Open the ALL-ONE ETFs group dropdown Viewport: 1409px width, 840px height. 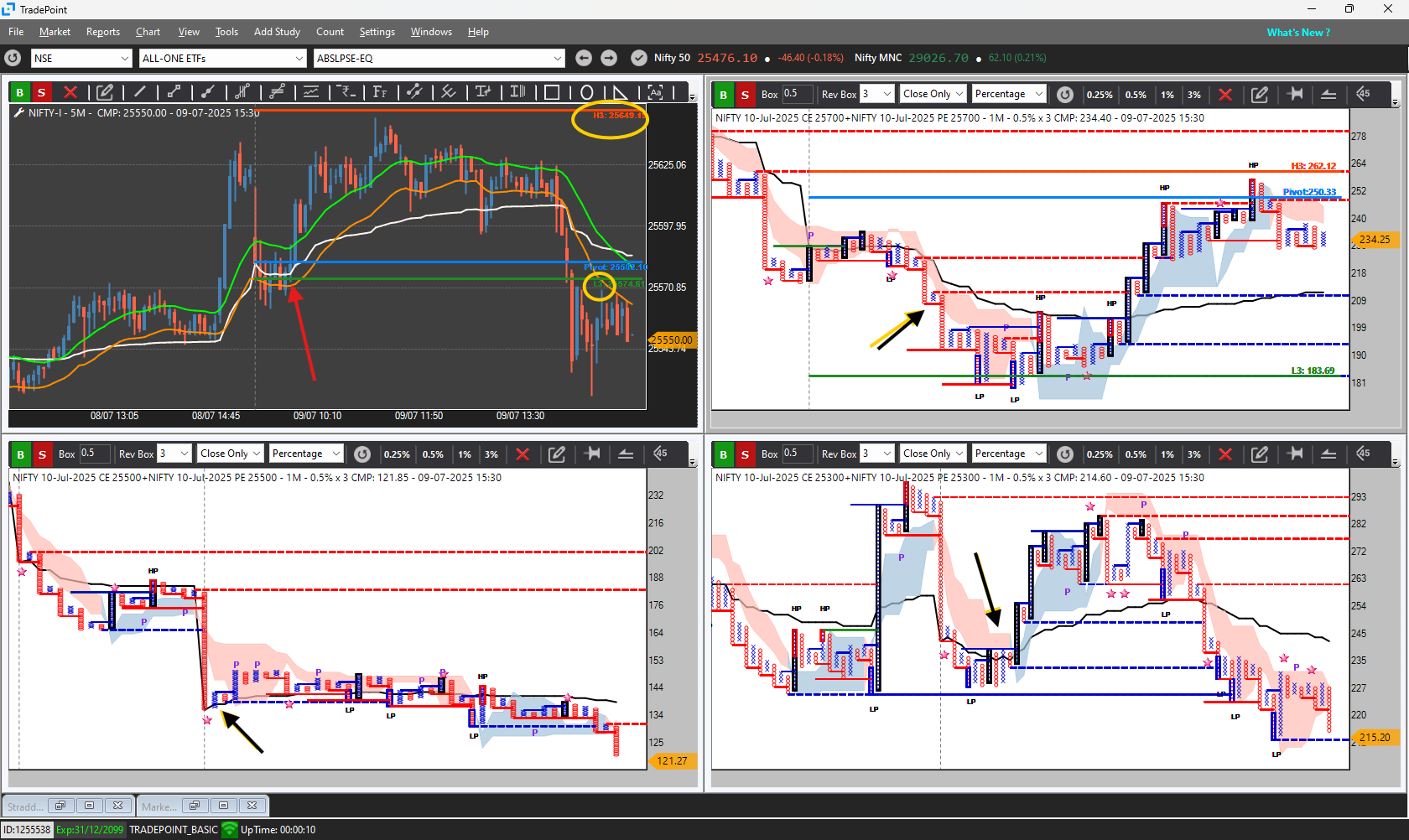222,58
